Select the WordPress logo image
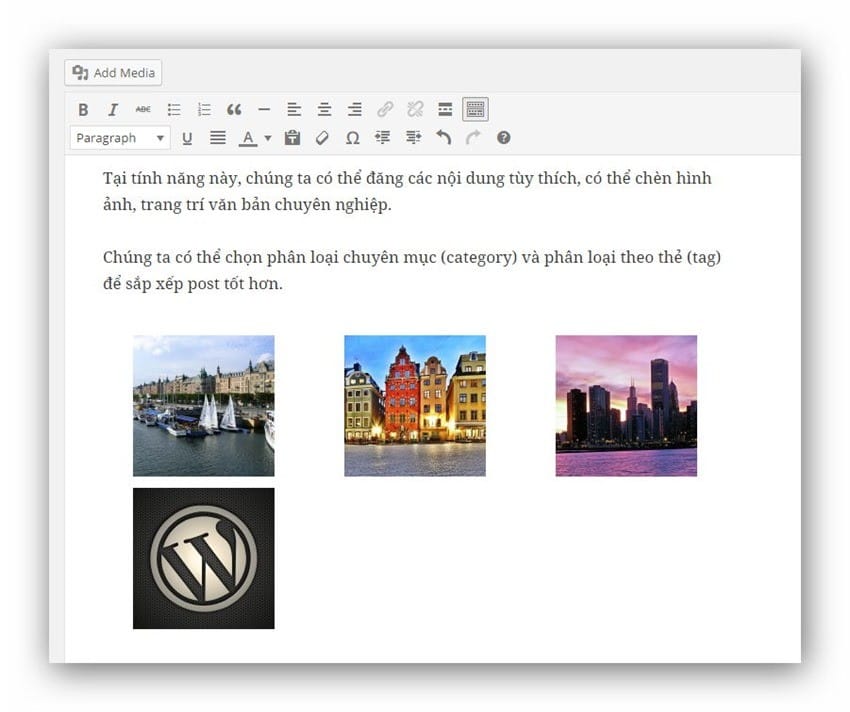 pyautogui.click(x=204, y=559)
